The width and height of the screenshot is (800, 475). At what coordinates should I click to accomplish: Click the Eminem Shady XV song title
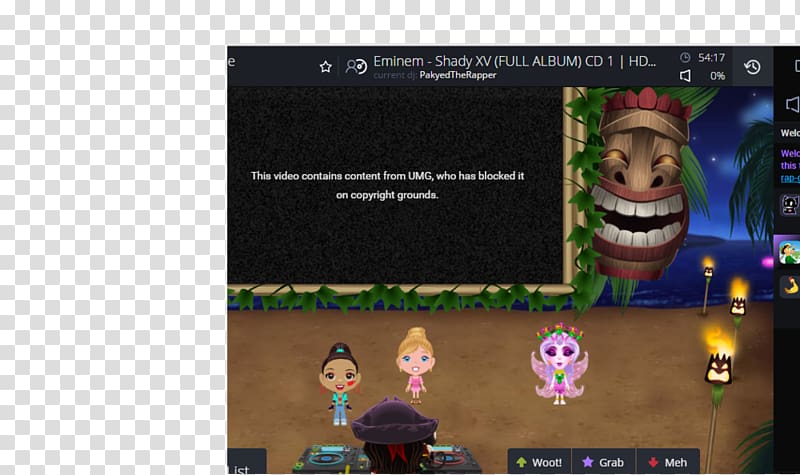514,61
